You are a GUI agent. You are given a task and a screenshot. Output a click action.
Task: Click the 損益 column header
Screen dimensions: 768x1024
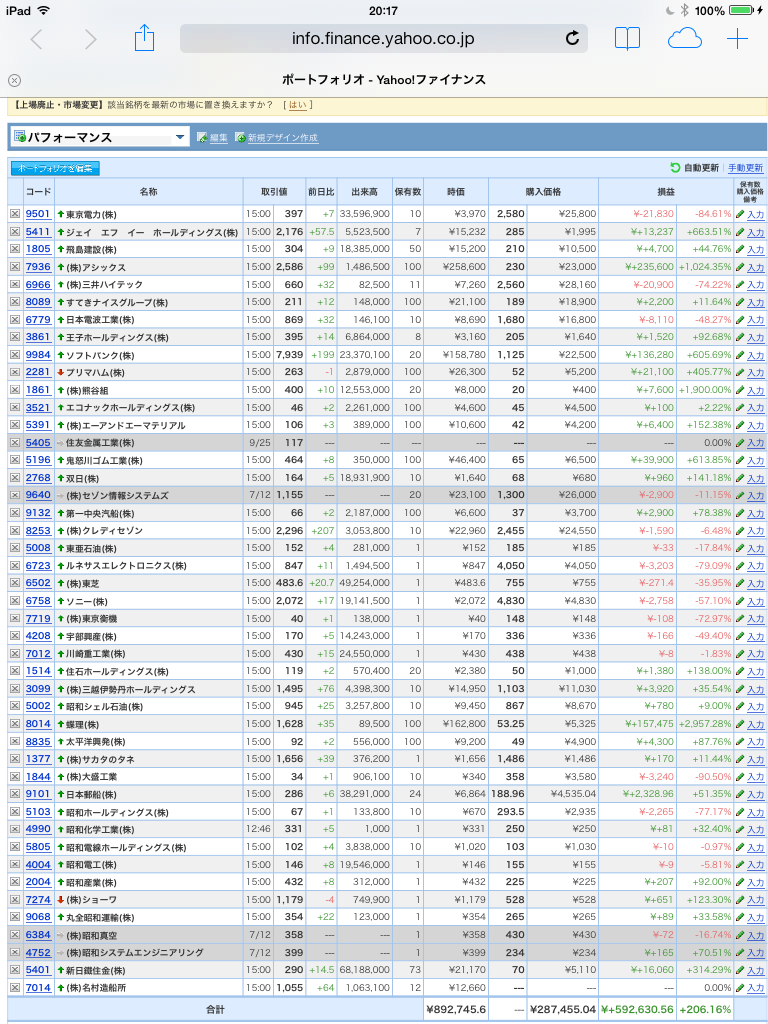point(665,192)
